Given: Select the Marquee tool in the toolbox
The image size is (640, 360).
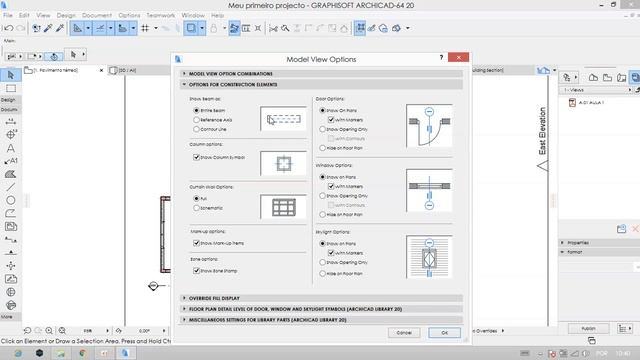Looking at the screenshot, I should (11, 88).
